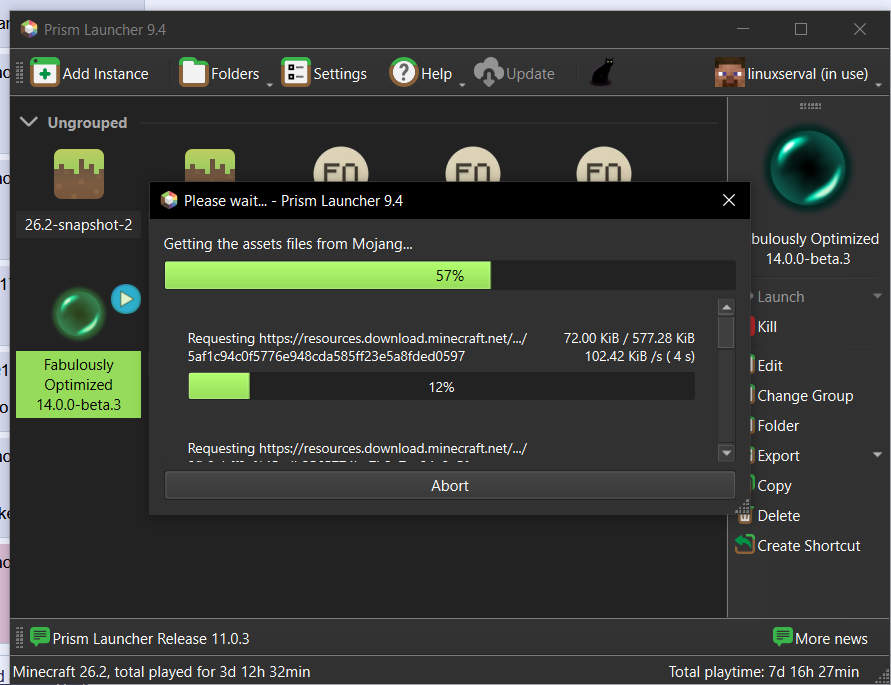The width and height of the screenshot is (891, 685).
Task: Click Export in the side panel
Action: click(x=778, y=456)
